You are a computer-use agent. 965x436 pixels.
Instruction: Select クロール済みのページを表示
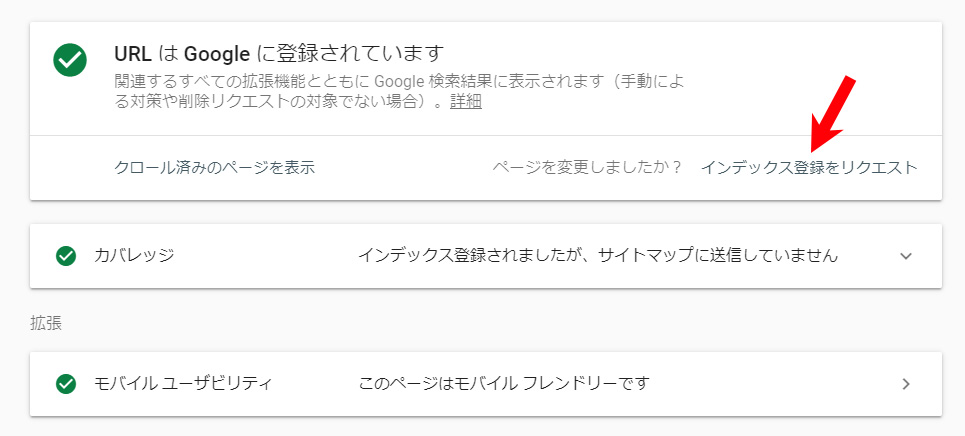pyautogui.click(x=215, y=168)
